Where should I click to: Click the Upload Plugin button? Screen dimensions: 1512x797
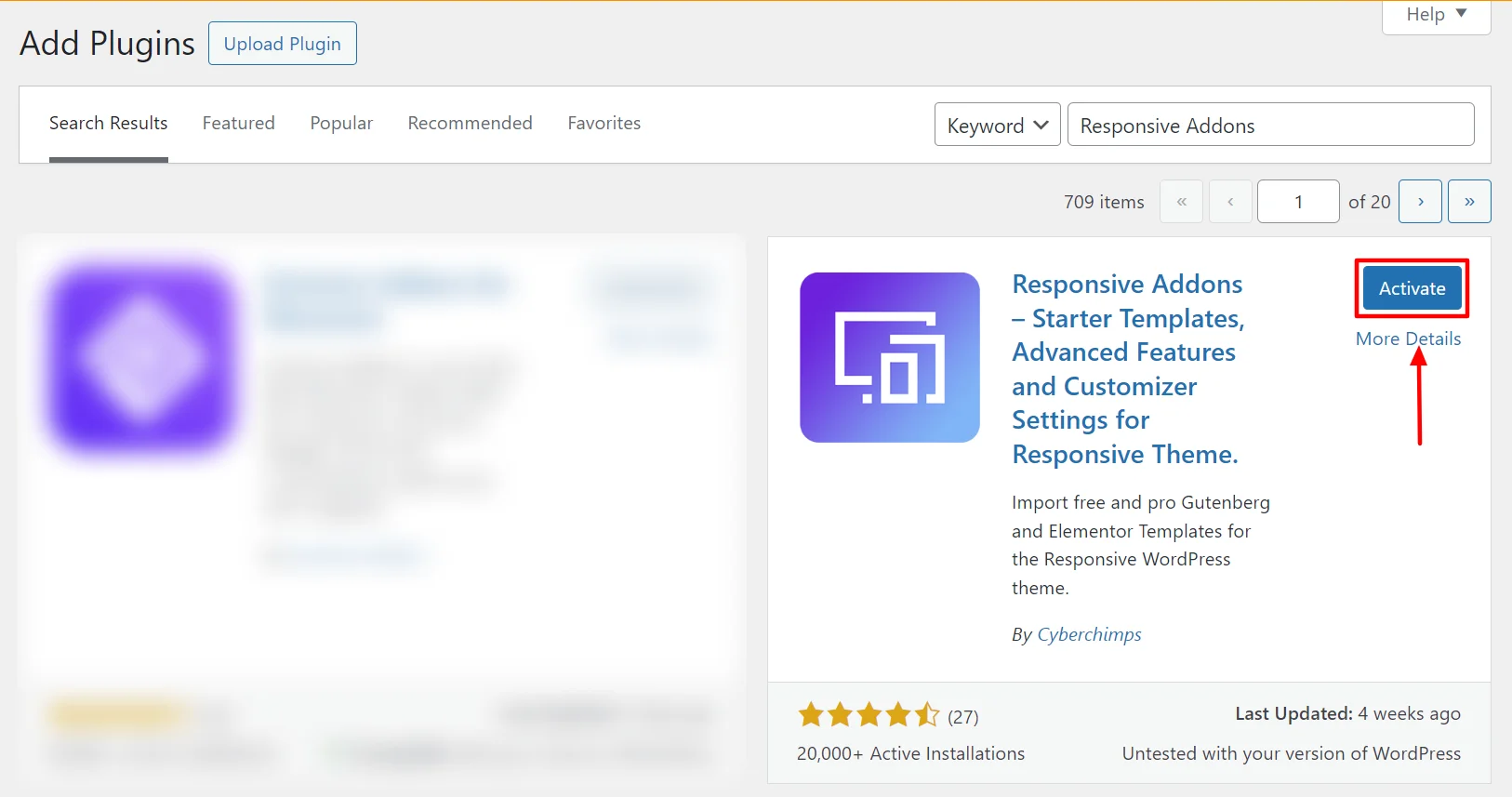(x=283, y=44)
